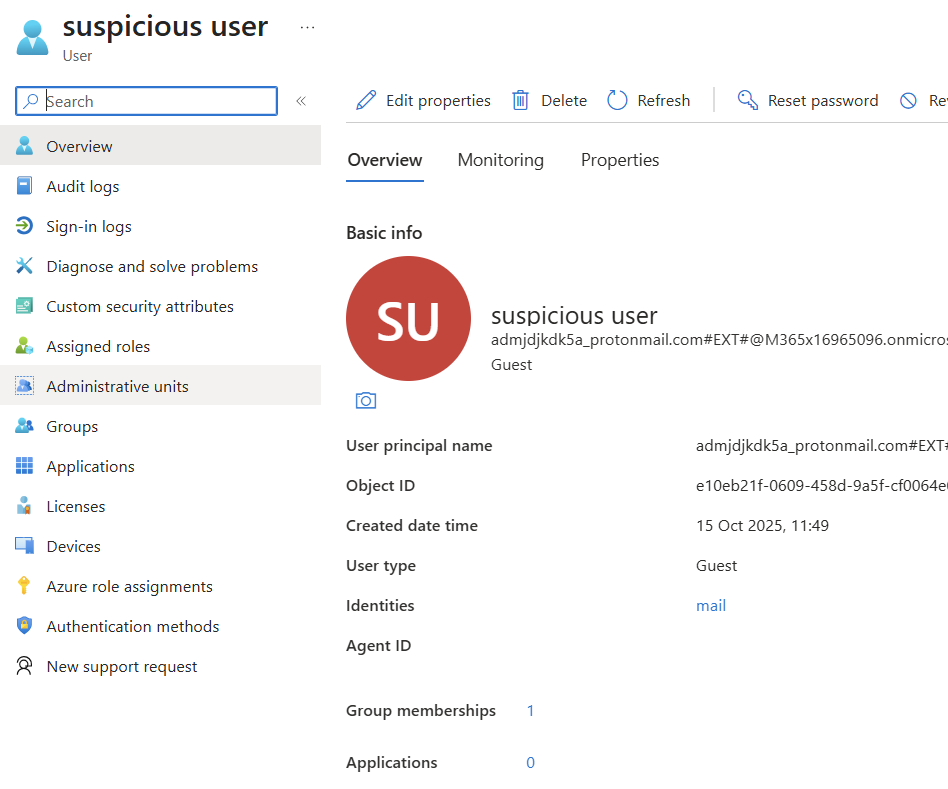This screenshot has width=948, height=789.
Task: Open the mail identities link
Action: [x=711, y=606]
